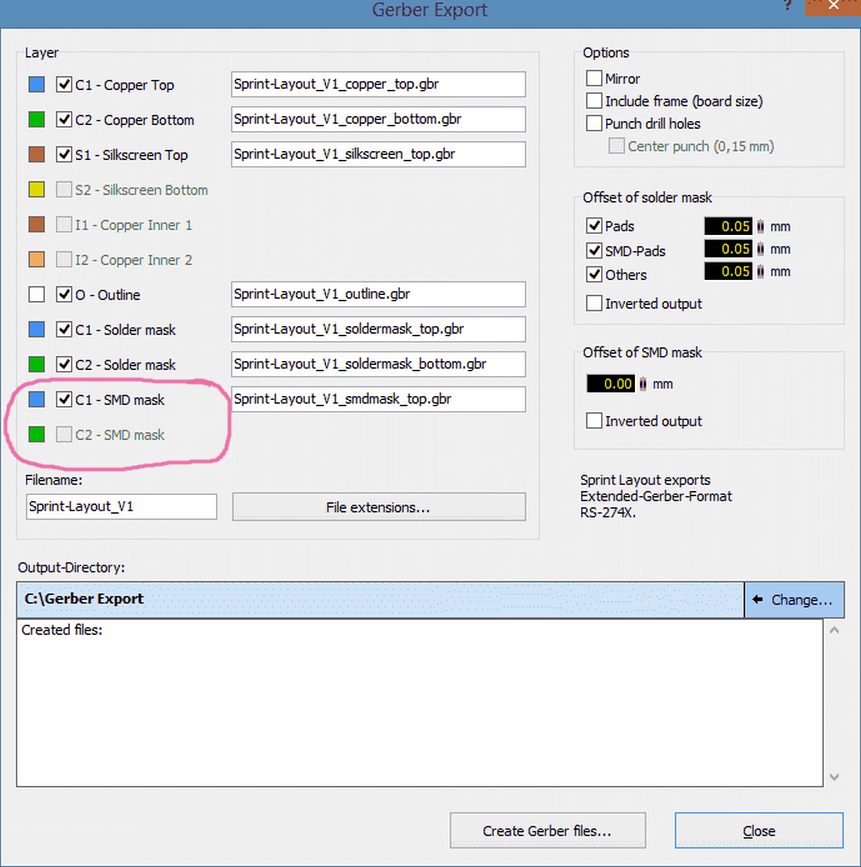Edit the copper_top.gbr filename field
The image size is (861, 867).
click(x=378, y=84)
